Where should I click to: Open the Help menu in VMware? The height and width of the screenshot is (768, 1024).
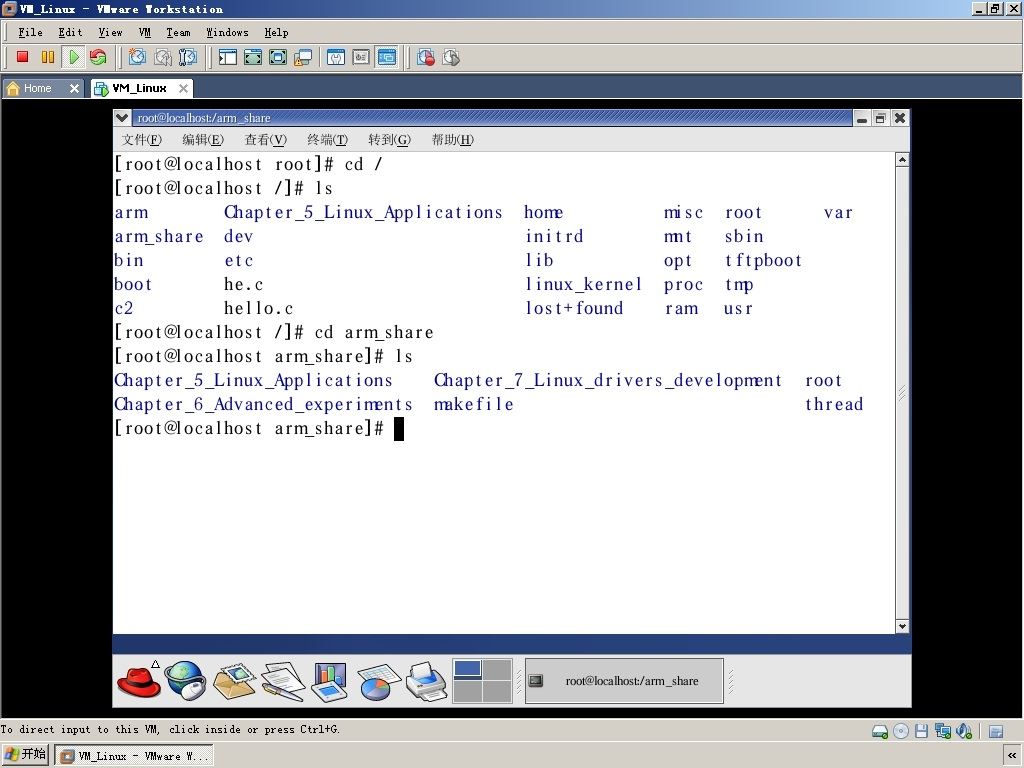[x=276, y=32]
